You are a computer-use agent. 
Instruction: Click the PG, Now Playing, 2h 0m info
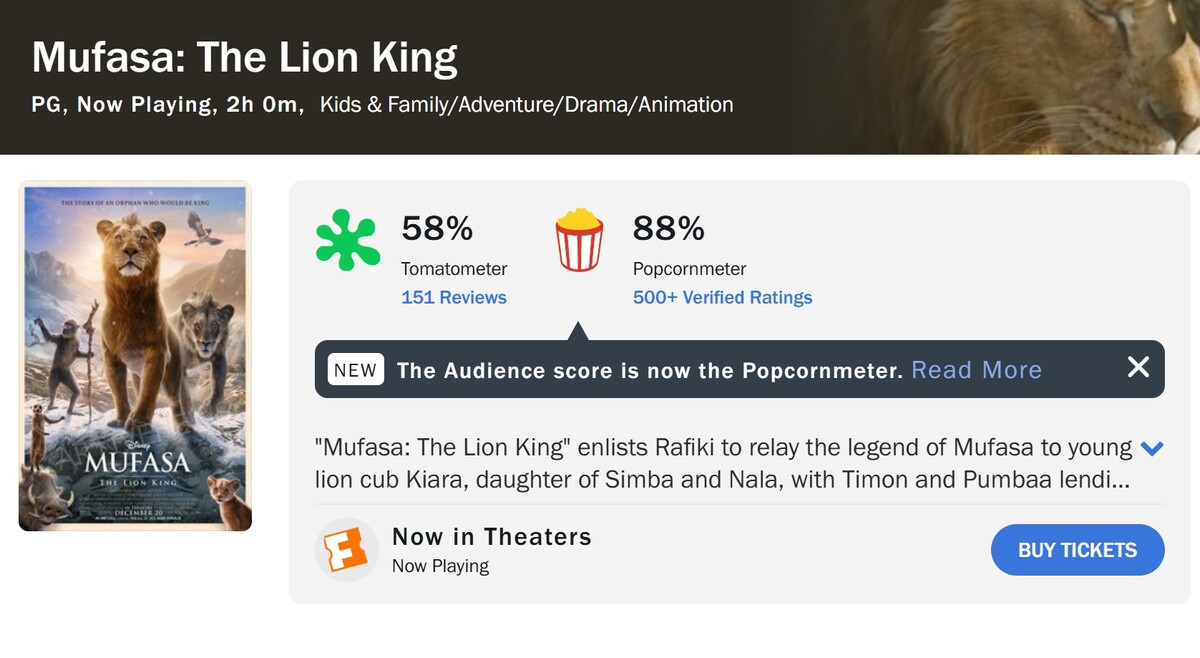[167, 105]
